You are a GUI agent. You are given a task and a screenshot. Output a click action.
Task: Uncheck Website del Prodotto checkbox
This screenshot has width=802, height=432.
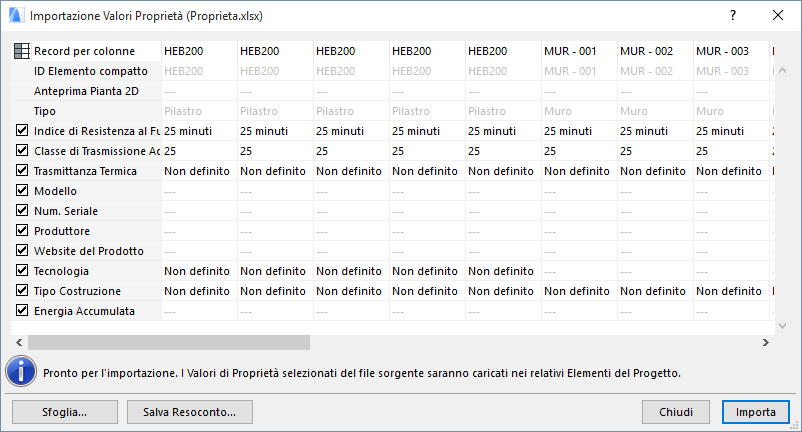click(x=22, y=251)
